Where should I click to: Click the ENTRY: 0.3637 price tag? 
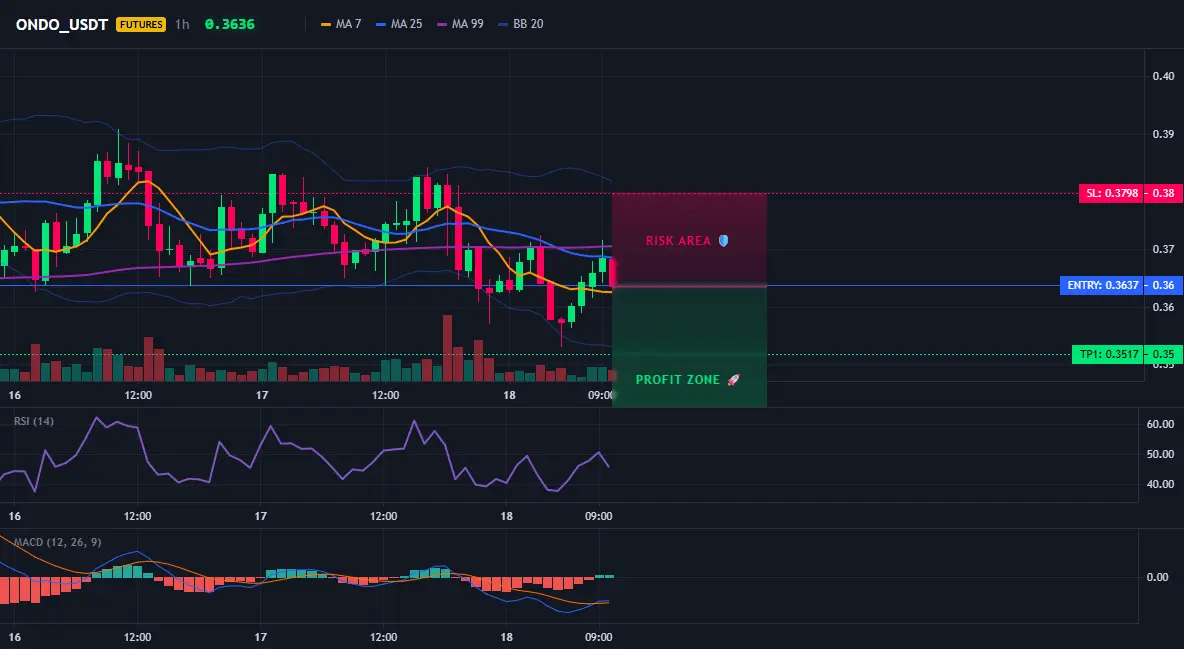[1102, 286]
